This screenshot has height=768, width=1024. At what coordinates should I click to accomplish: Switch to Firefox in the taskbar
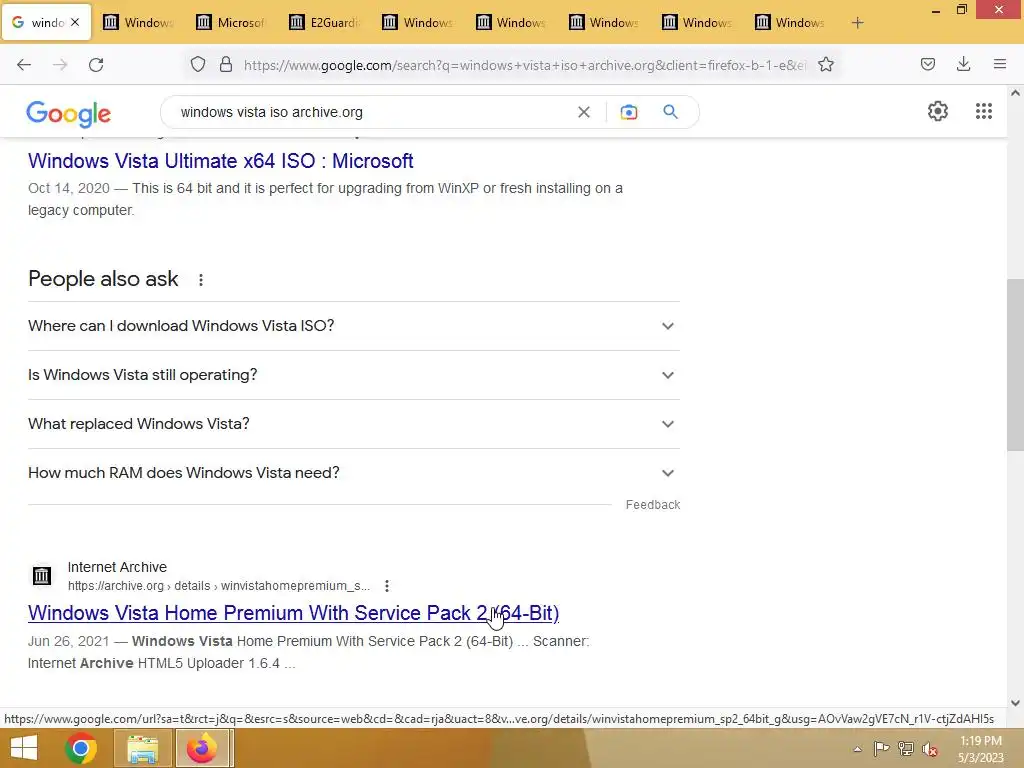click(202, 748)
